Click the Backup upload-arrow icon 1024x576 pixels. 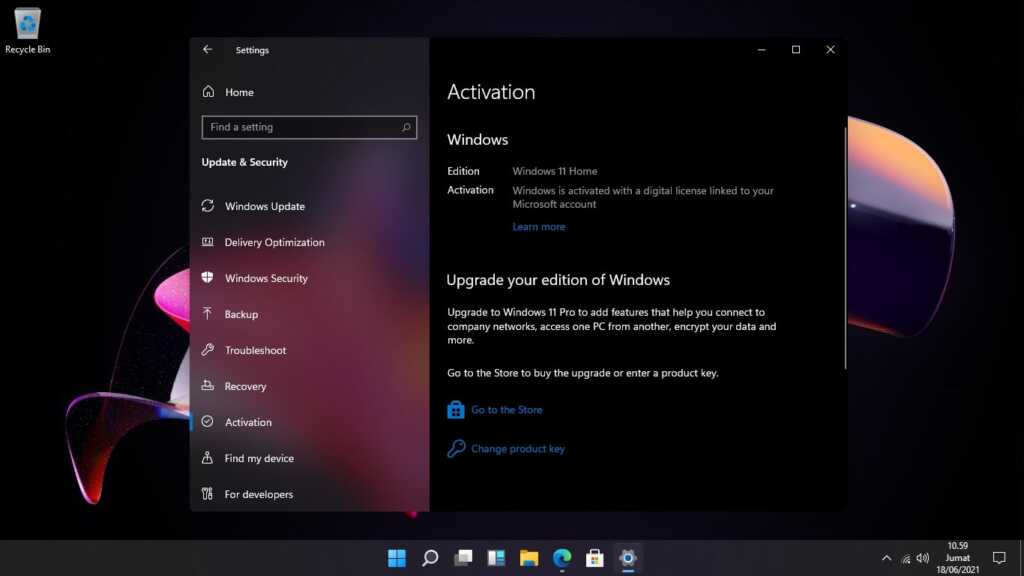[208, 313]
